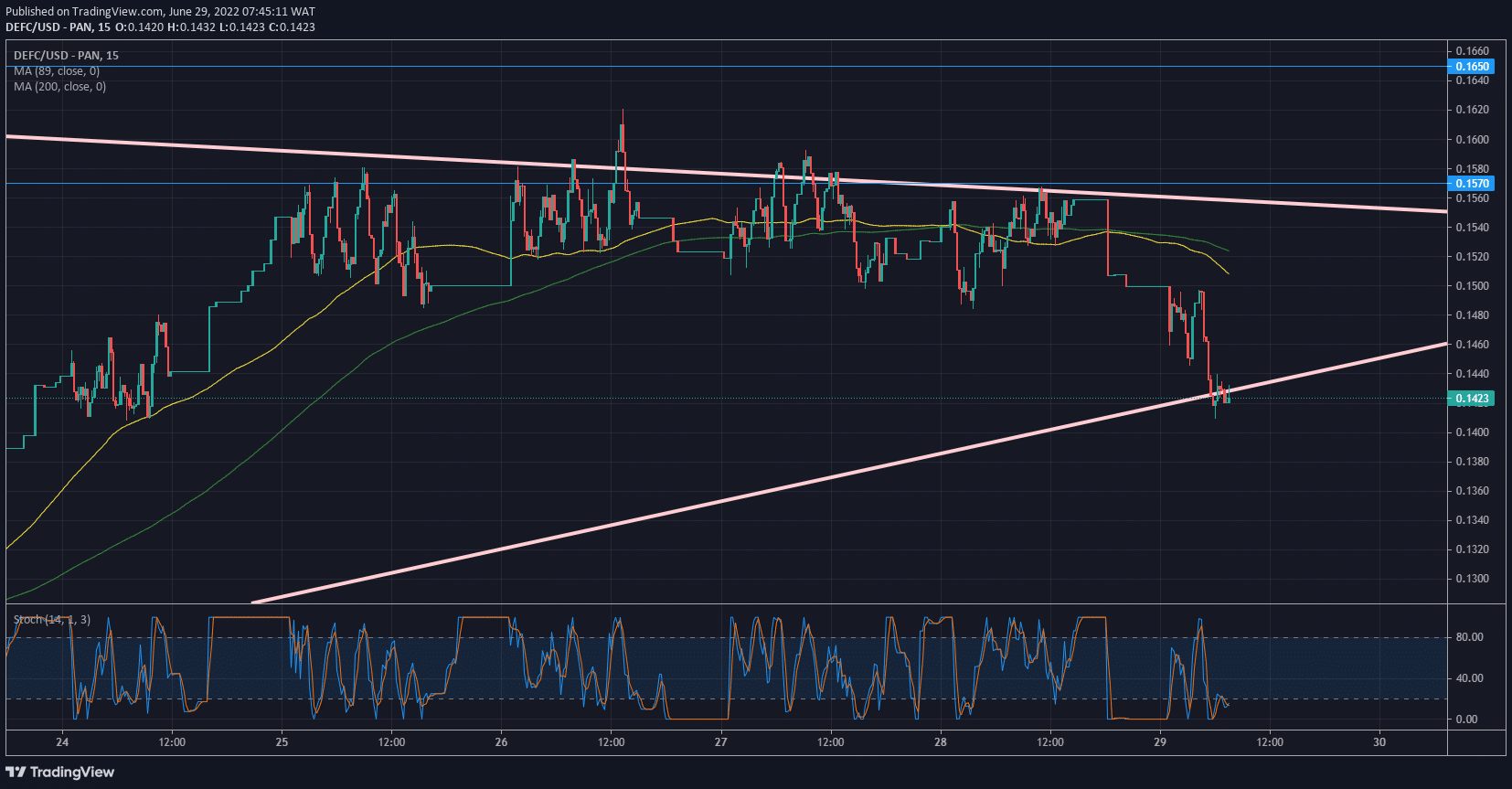
Task: Click the 0.1600 price axis value
Action: pos(1472,140)
